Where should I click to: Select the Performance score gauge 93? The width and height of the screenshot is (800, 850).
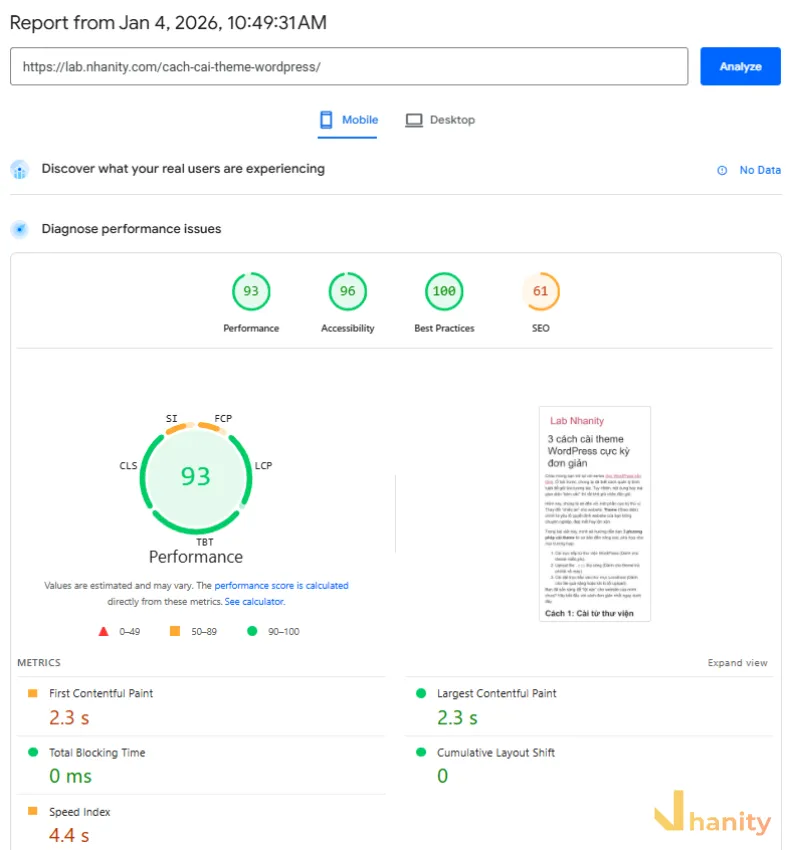251,291
